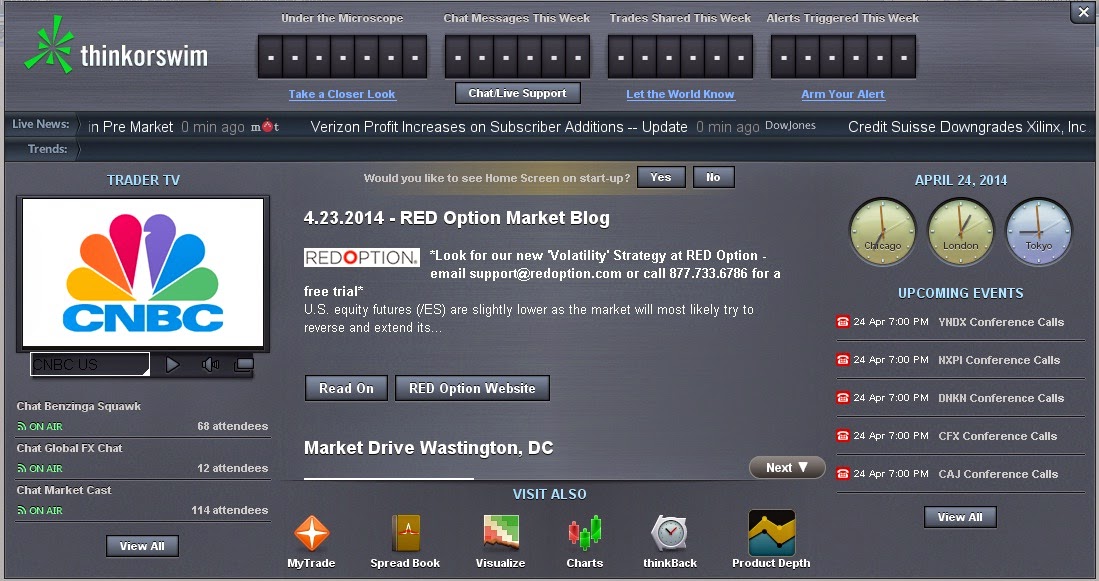This screenshot has width=1099, height=581.
Task: Click the thinkorswim logo
Action: [x=116, y=45]
